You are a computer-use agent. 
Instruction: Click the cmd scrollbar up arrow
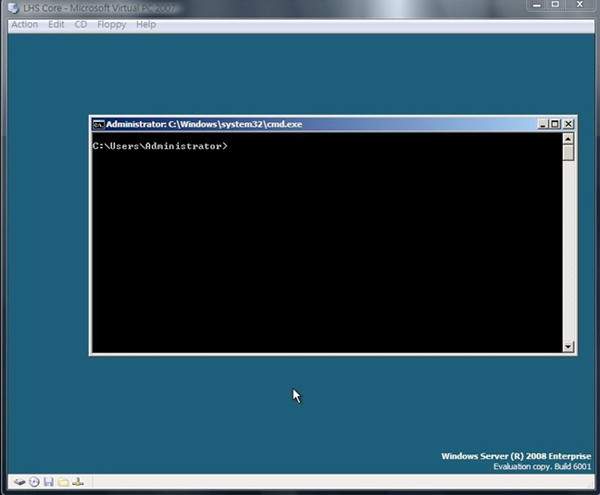pyautogui.click(x=568, y=139)
